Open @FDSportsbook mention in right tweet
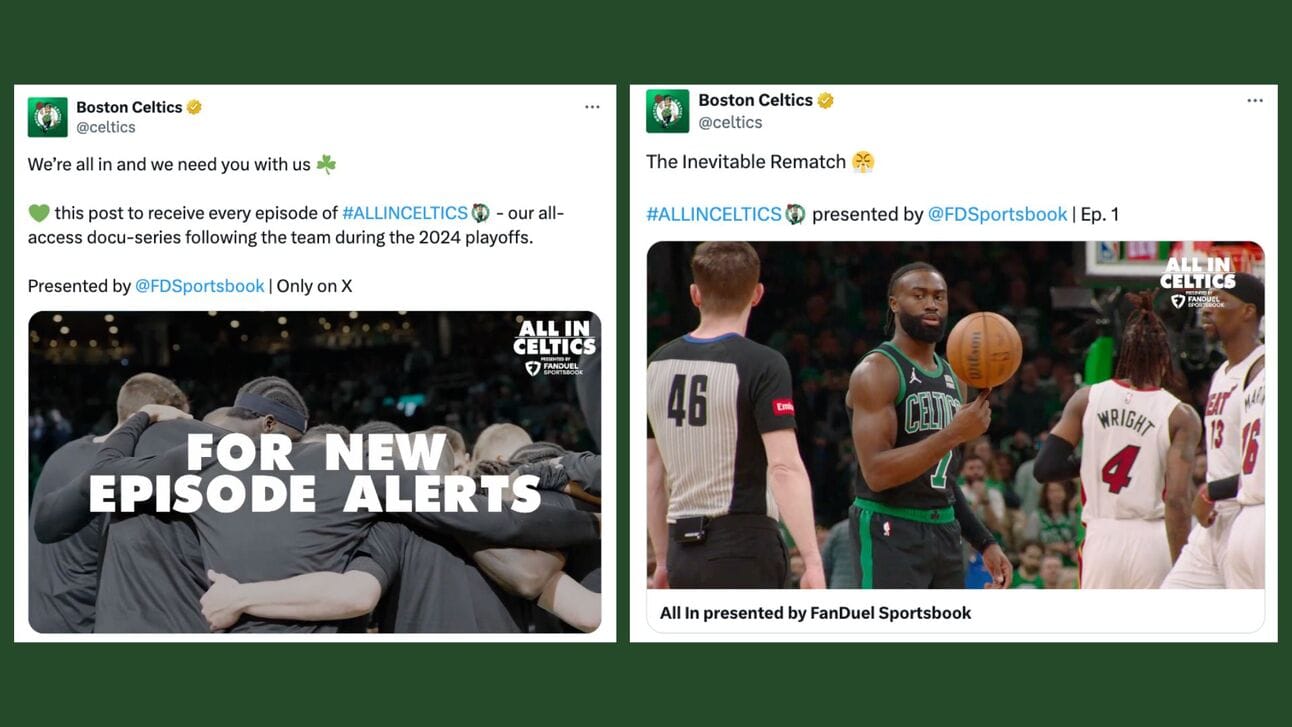1292x727 pixels. click(998, 214)
